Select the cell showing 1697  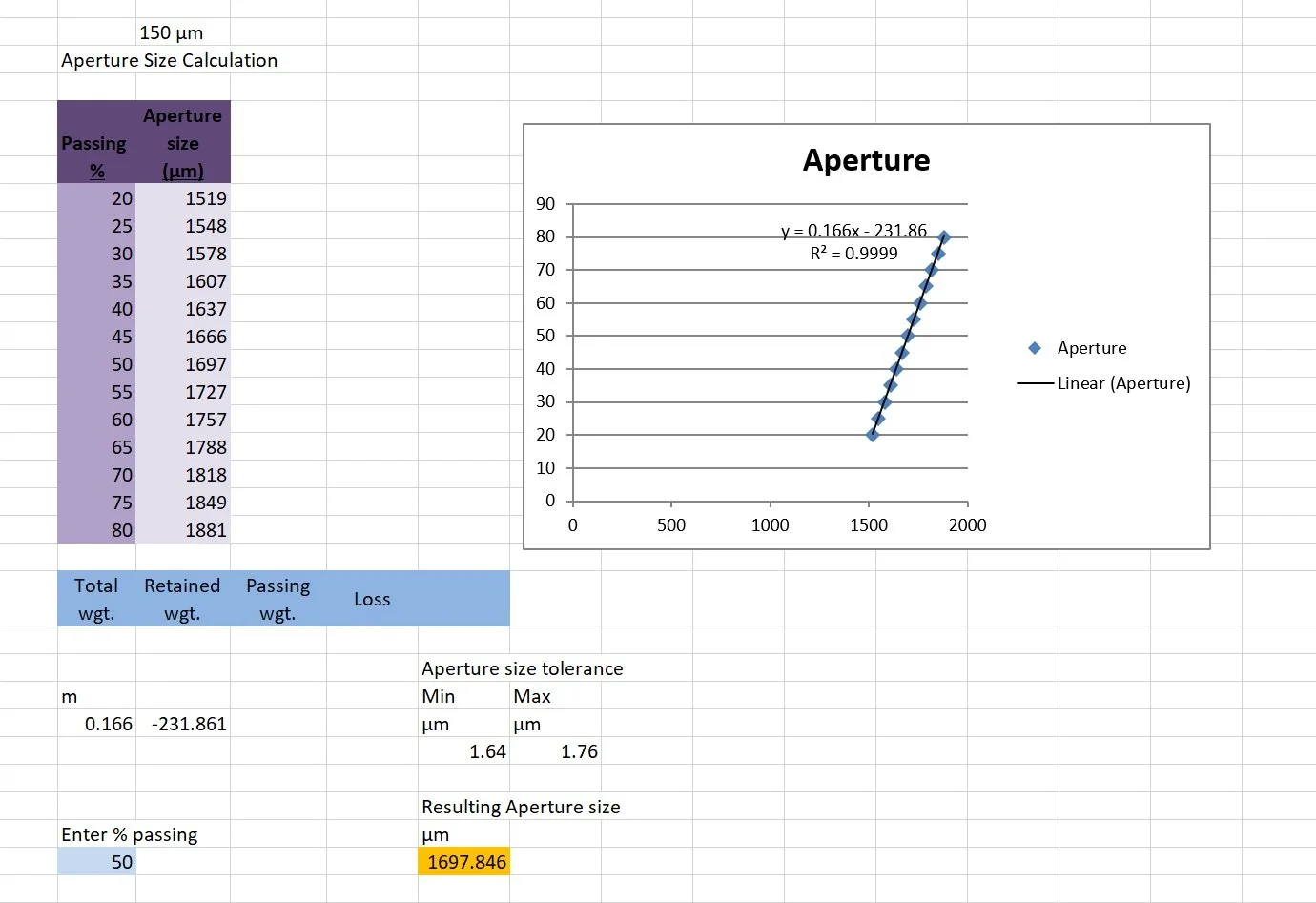tap(183, 364)
